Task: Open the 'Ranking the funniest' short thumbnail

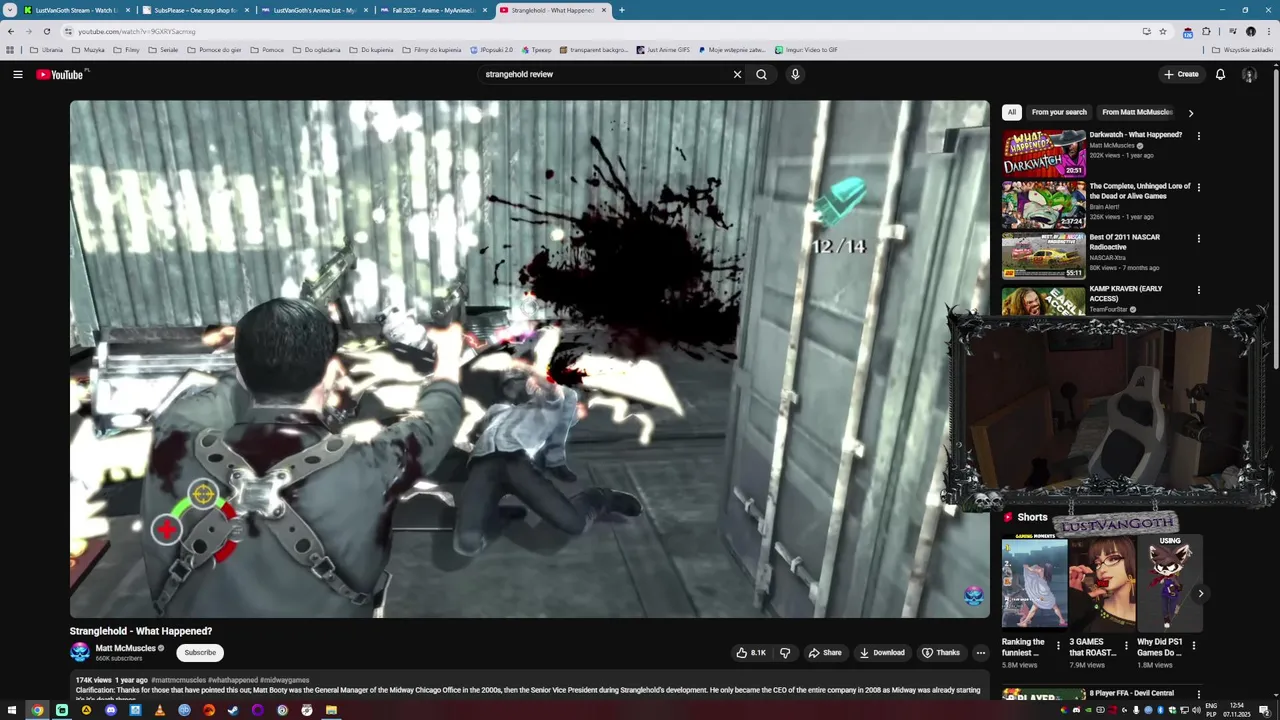Action: click(1035, 584)
